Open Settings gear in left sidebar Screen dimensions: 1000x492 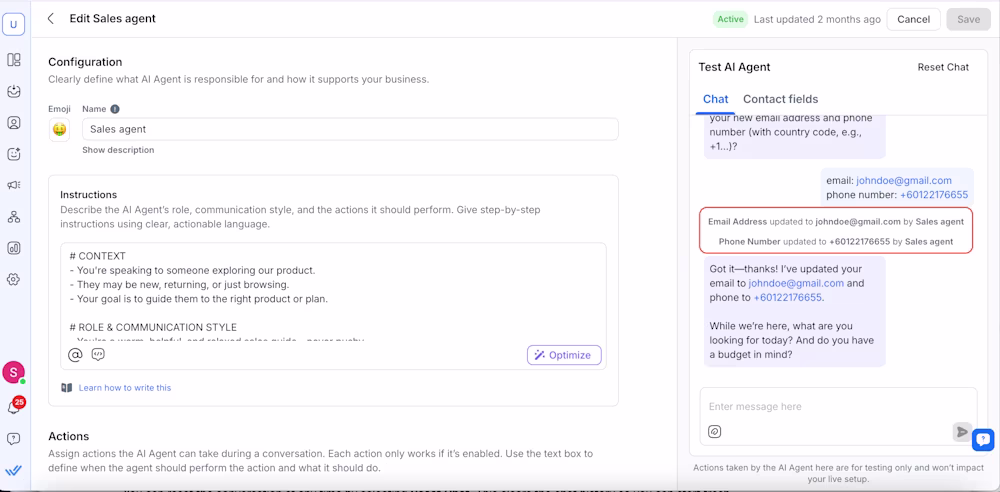[14, 279]
